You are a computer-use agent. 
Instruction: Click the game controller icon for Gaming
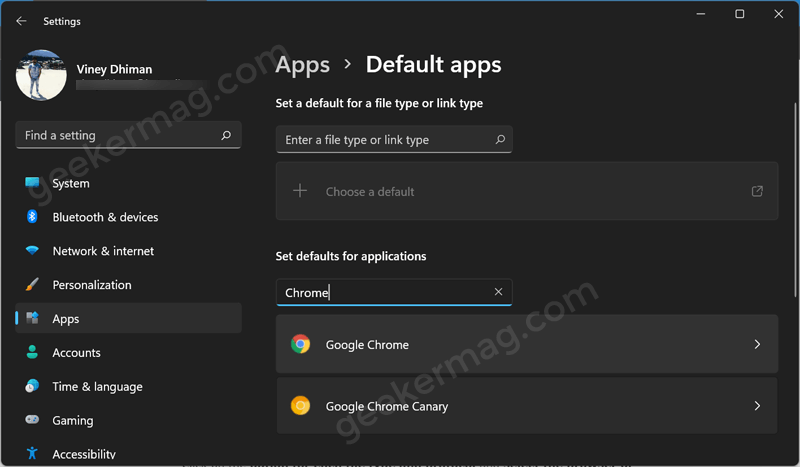point(32,420)
